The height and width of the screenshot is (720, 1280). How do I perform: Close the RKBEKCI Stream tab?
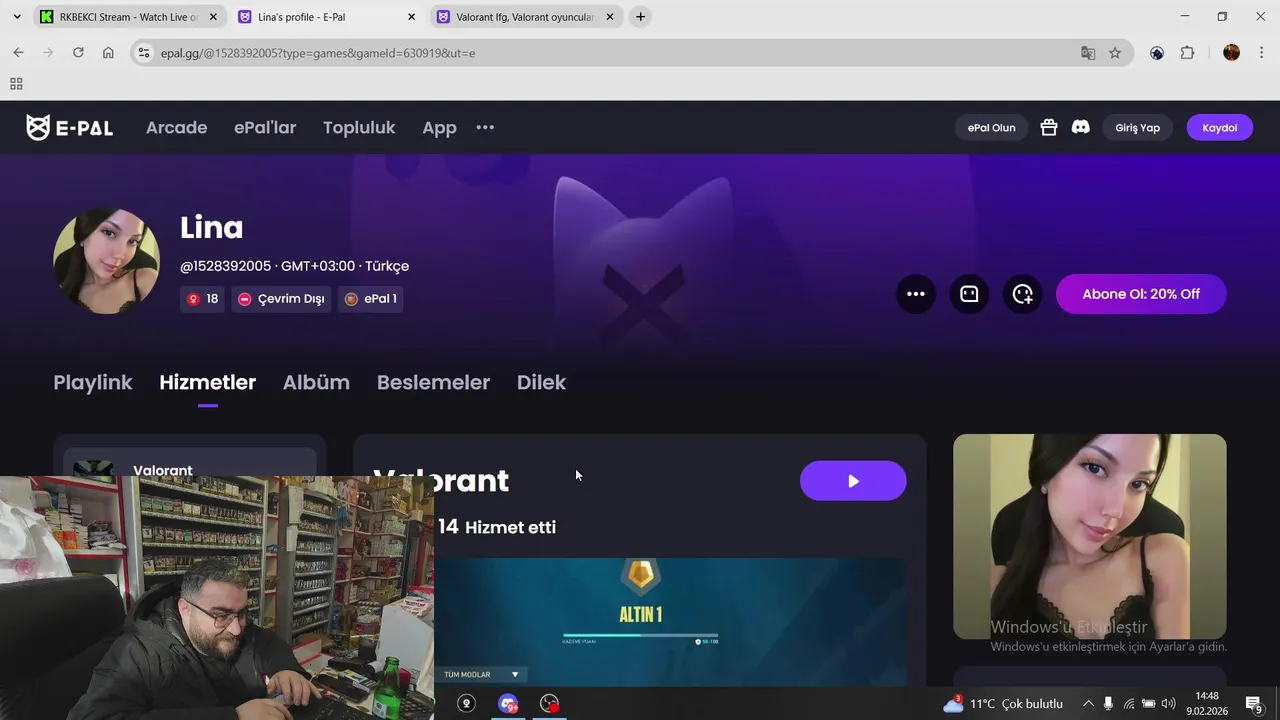click(x=213, y=17)
